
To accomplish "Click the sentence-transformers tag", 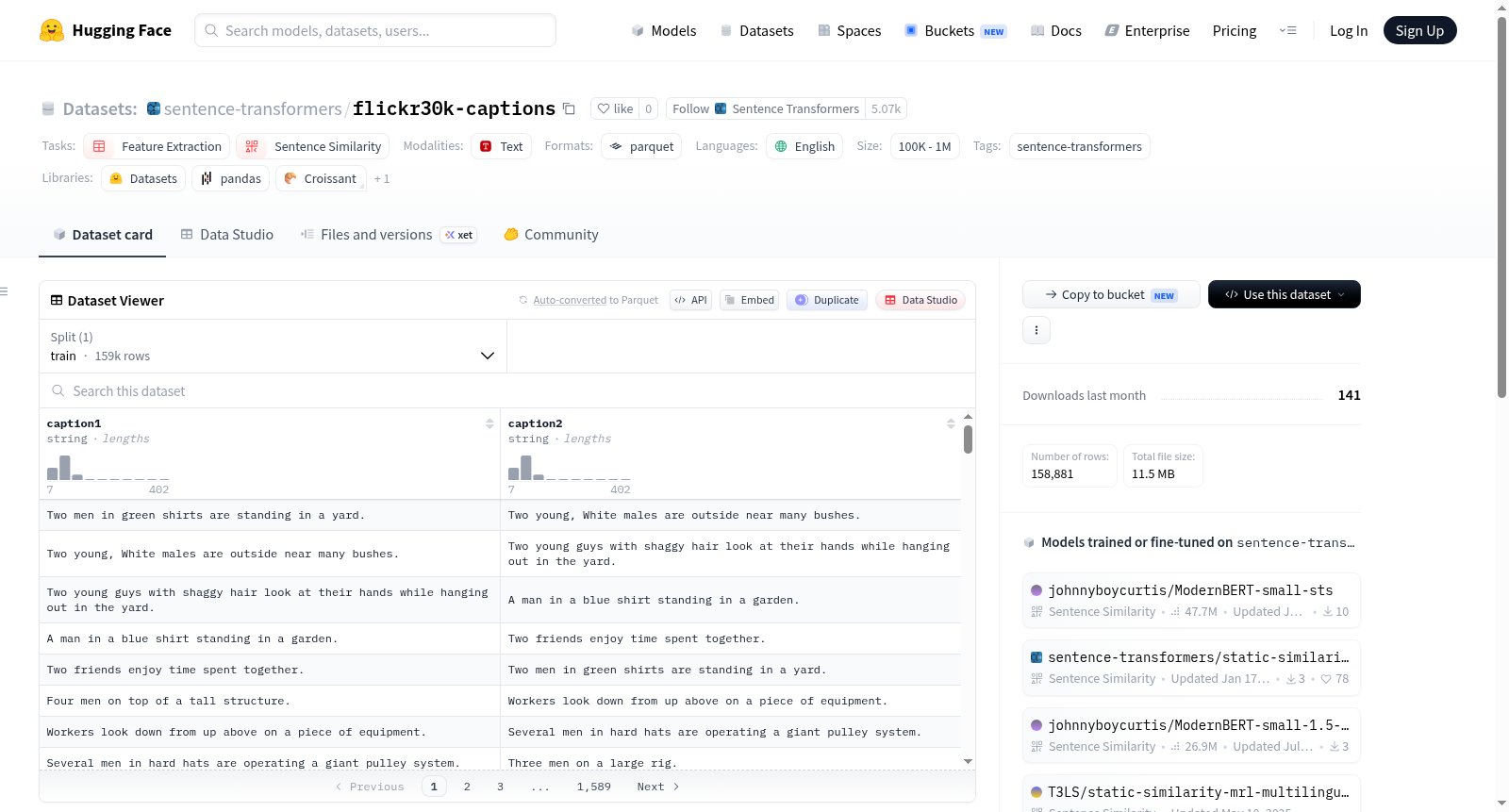I will click(1079, 146).
